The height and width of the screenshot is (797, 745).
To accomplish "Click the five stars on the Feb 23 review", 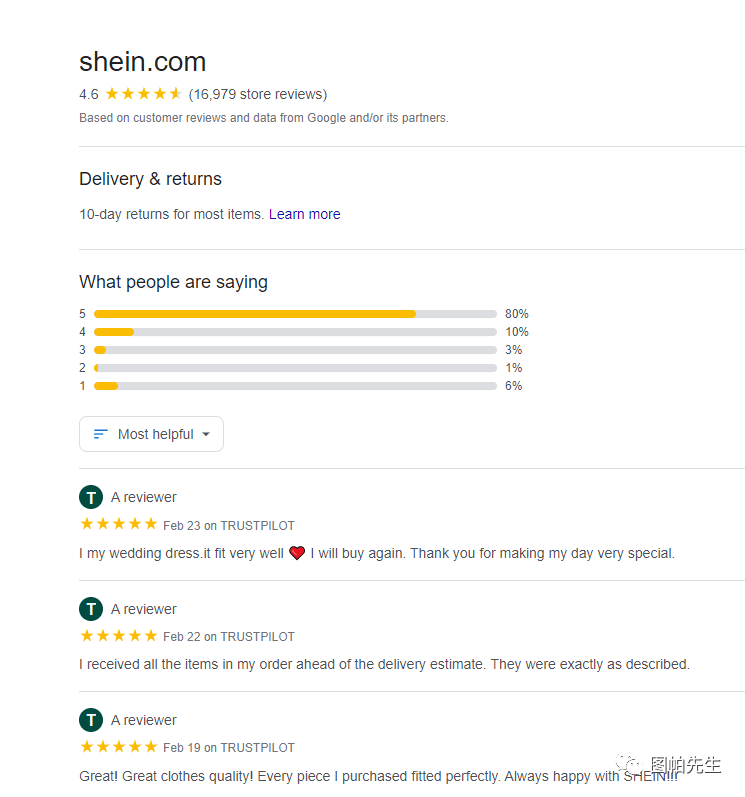I will pyautogui.click(x=118, y=524).
